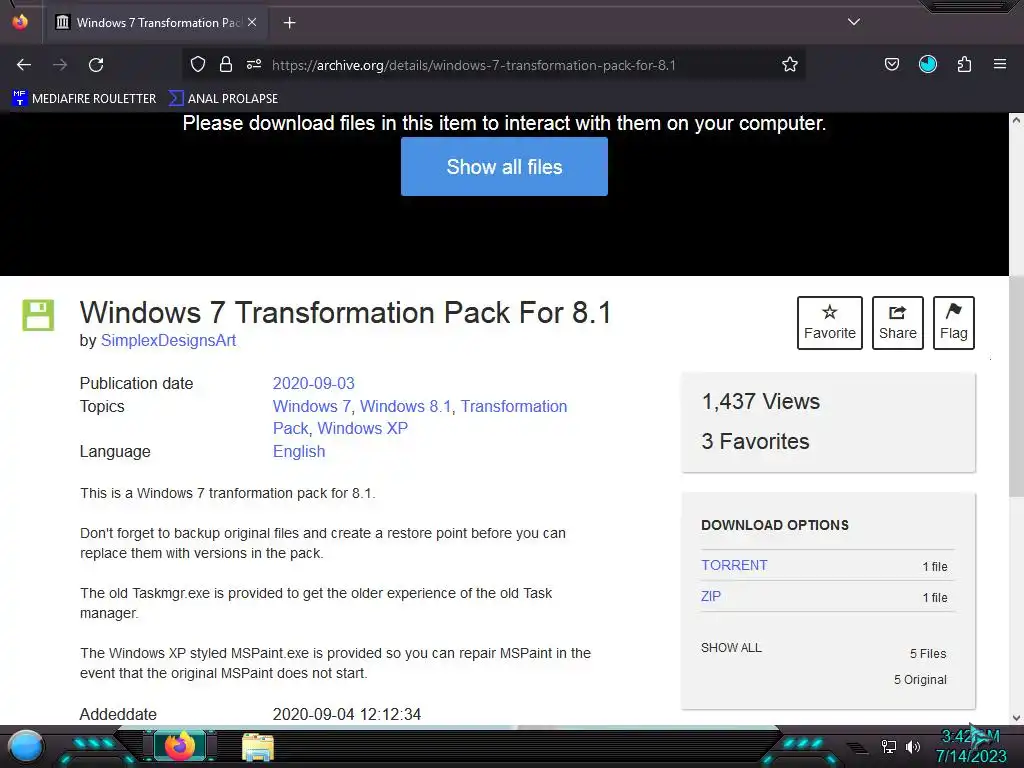Image resolution: width=1024 pixels, height=768 pixels.
Task: Go back to the previous page
Action: (x=24, y=65)
